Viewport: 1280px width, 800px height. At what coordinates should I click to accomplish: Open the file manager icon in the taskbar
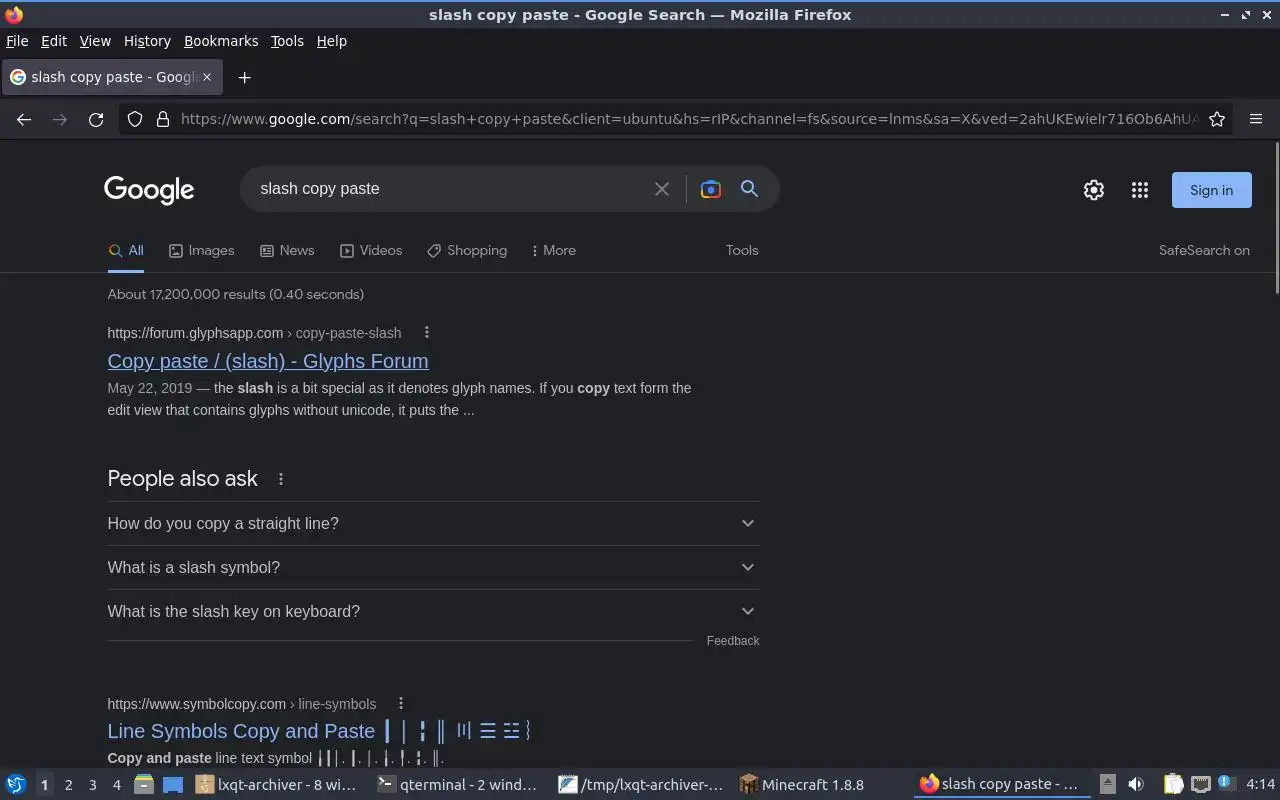[x=143, y=784]
